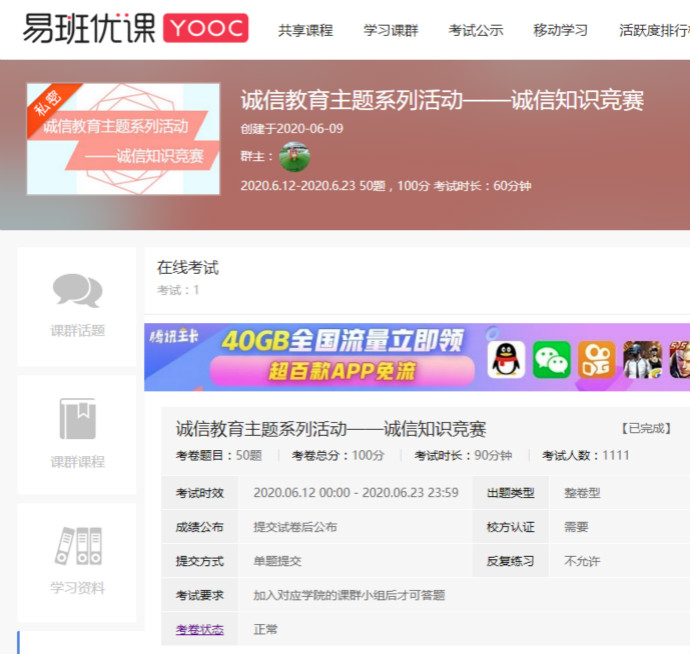Viewport: 690px width, 654px height.
Task: Open the 课群话题 chat bubble icon
Action: (x=77, y=291)
